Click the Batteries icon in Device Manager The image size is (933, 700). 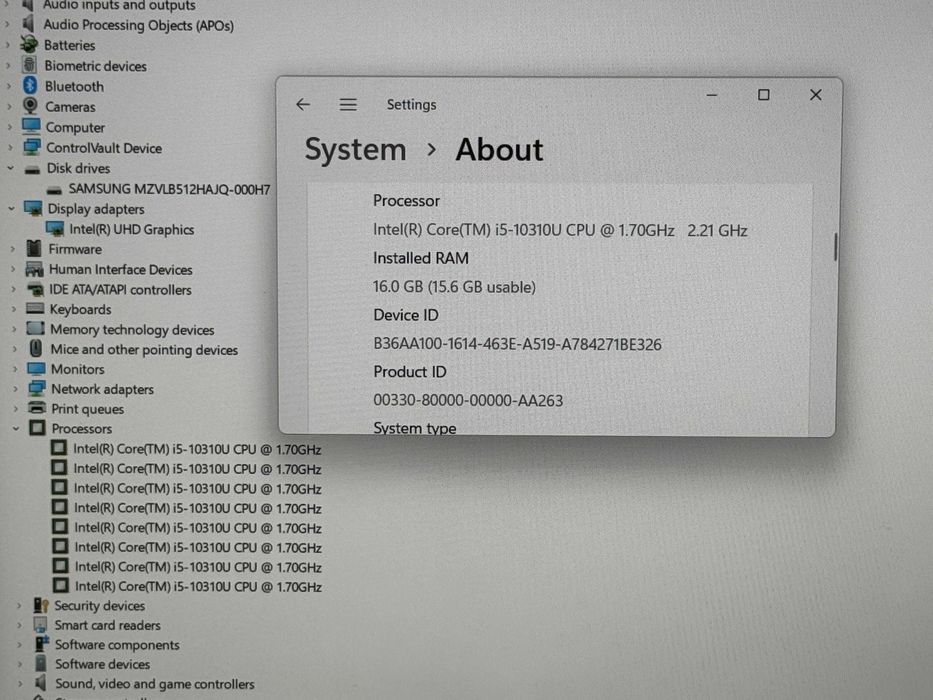(29, 45)
